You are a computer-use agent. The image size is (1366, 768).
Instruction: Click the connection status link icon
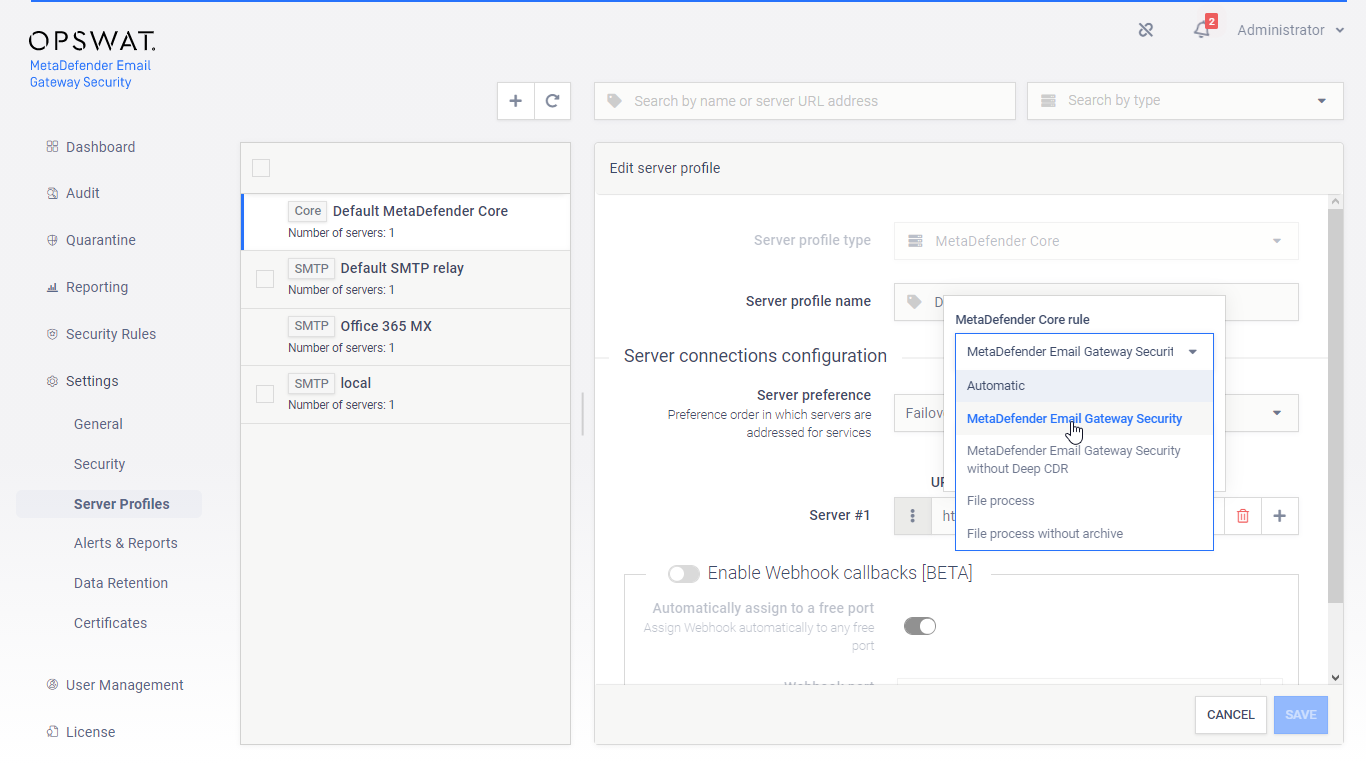(x=1146, y=30)
